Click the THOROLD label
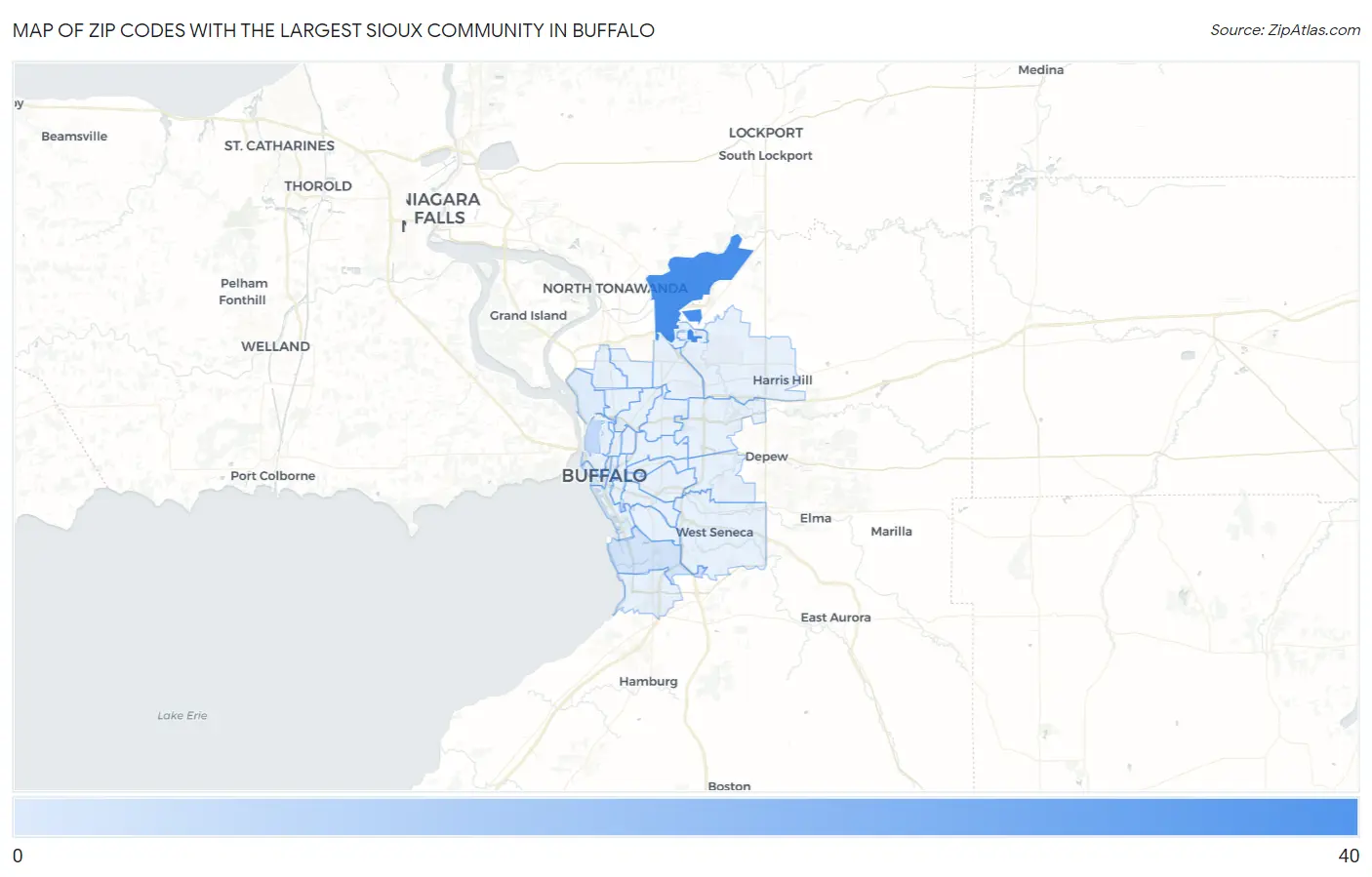The width and height of the screenshot is (1372, 877). tap(318, 186)
